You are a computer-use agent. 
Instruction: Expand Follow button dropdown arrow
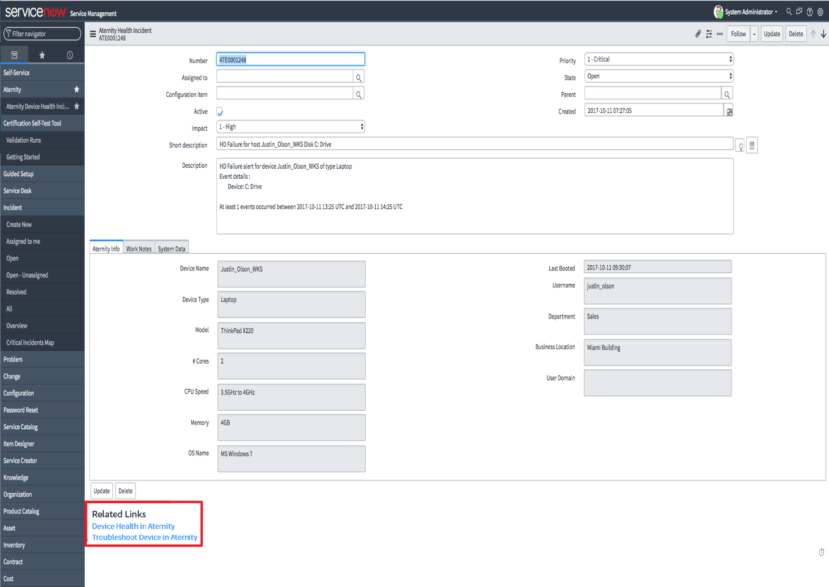point(754,34)
